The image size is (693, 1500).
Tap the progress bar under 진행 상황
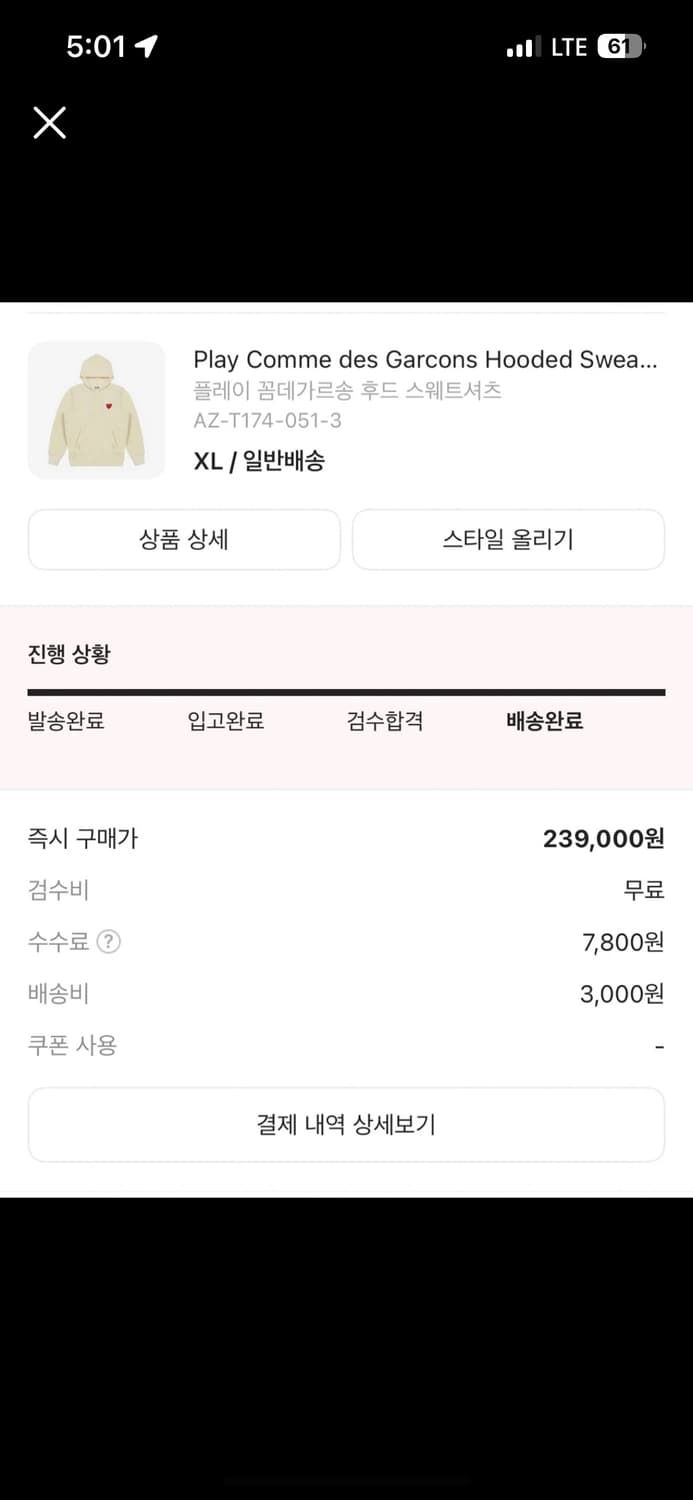coord(346,690)
